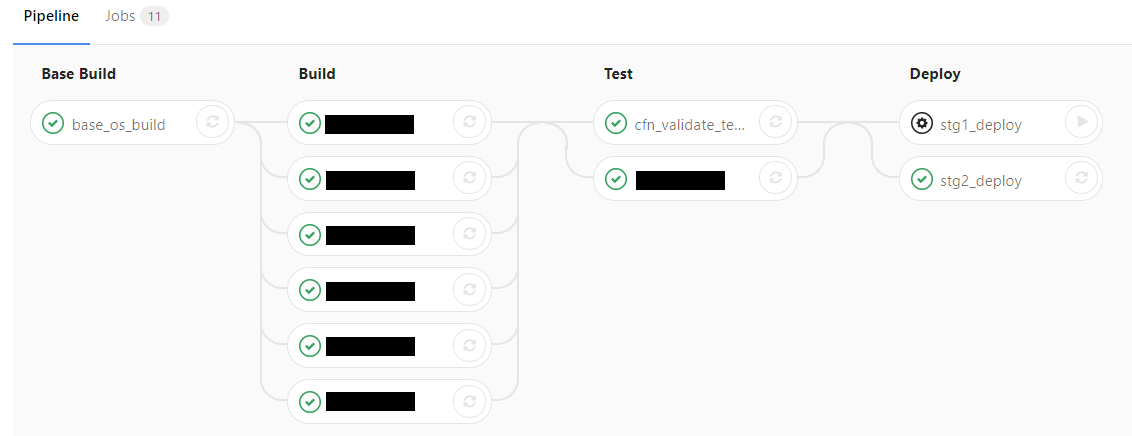
Task: Open the base_os_build job
Action: pyautogui.click(x=118, y=125)
